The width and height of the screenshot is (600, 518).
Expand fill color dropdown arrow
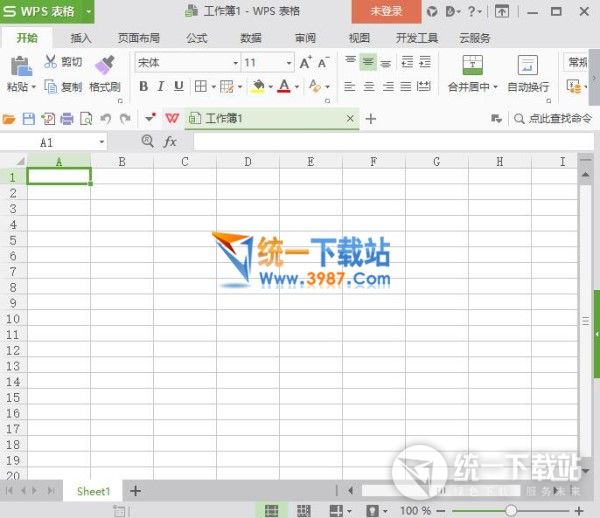271,87
